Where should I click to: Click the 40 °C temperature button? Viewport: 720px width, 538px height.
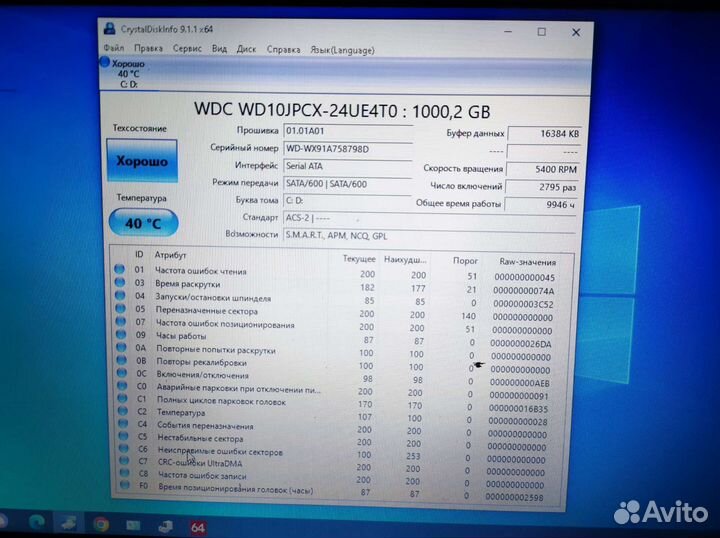coord(143,223)
